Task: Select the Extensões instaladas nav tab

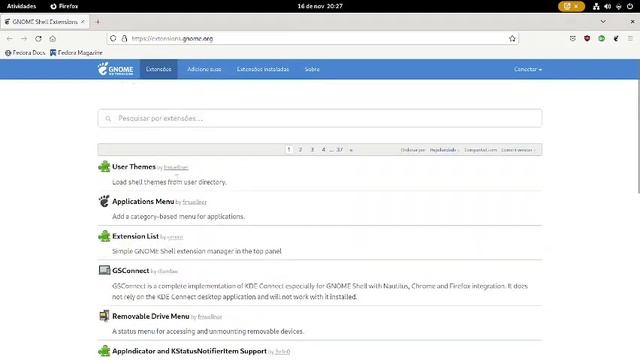Action: (263, 69)
